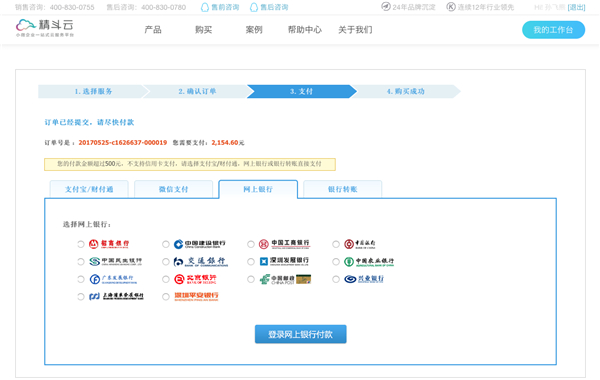The width and height of the screenshot is (600, 380).
Task: Click the 兴业银行 logo
Action: [x=364, y=279]
